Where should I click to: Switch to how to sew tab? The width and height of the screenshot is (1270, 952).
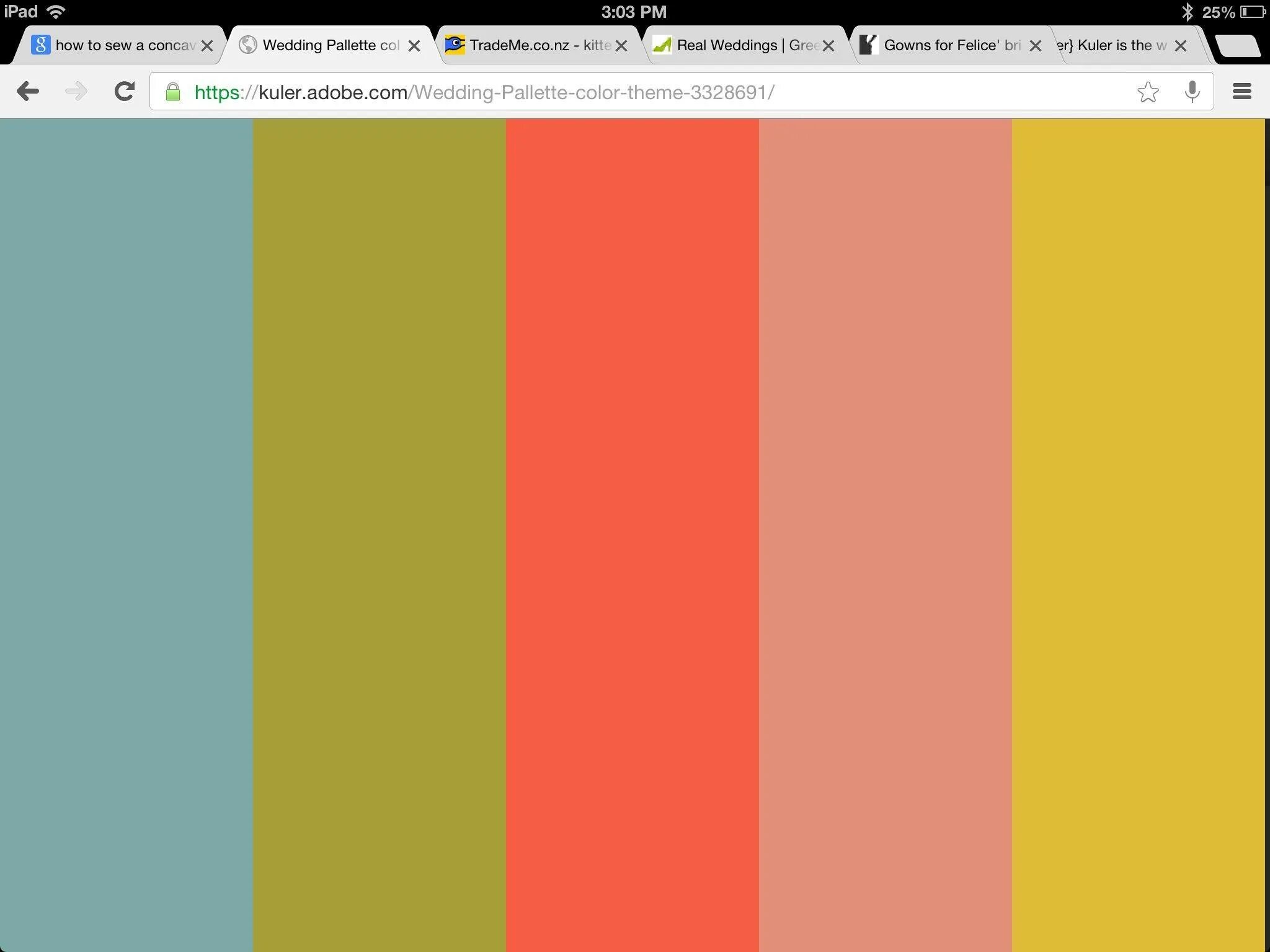(x=124, y=45)
